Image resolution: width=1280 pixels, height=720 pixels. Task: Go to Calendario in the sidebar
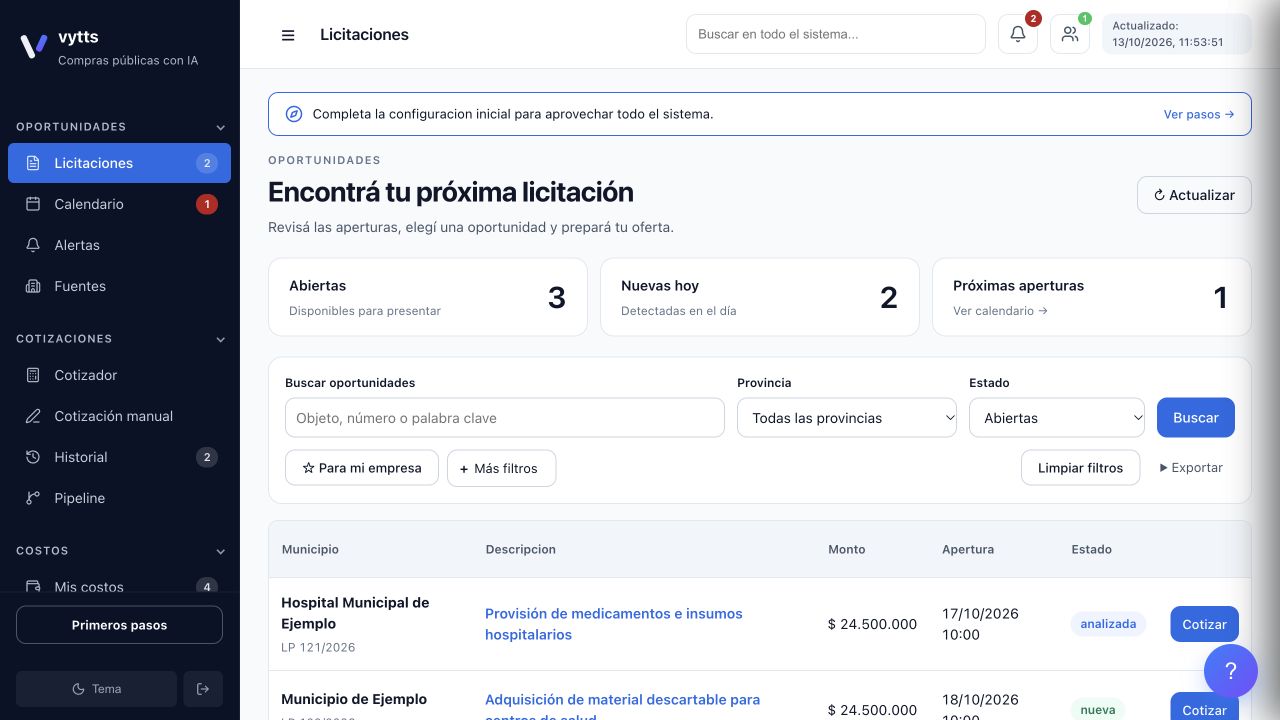119,204
